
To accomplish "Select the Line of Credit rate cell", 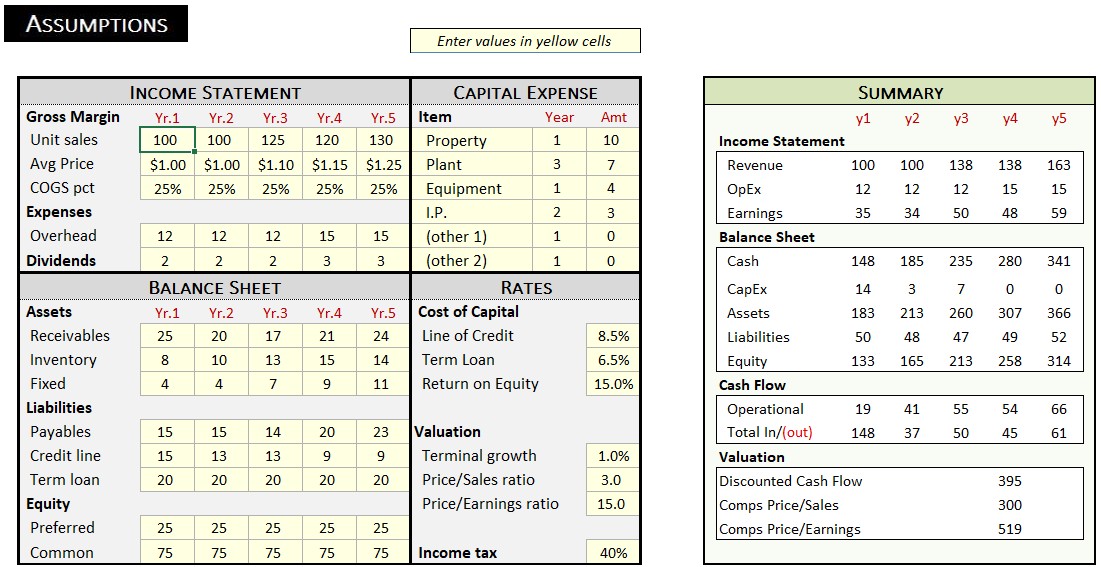I will pyautogui.click(x=612, y=336).
